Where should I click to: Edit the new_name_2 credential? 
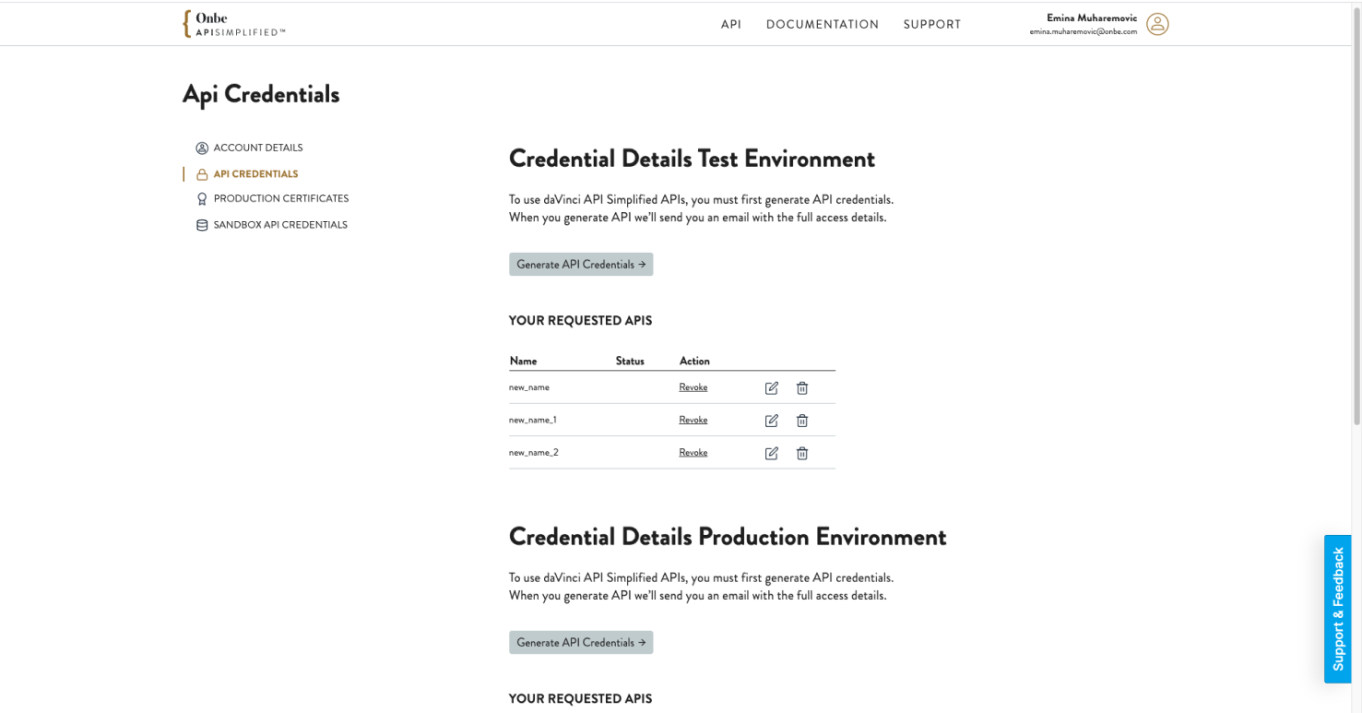(771, 453)
